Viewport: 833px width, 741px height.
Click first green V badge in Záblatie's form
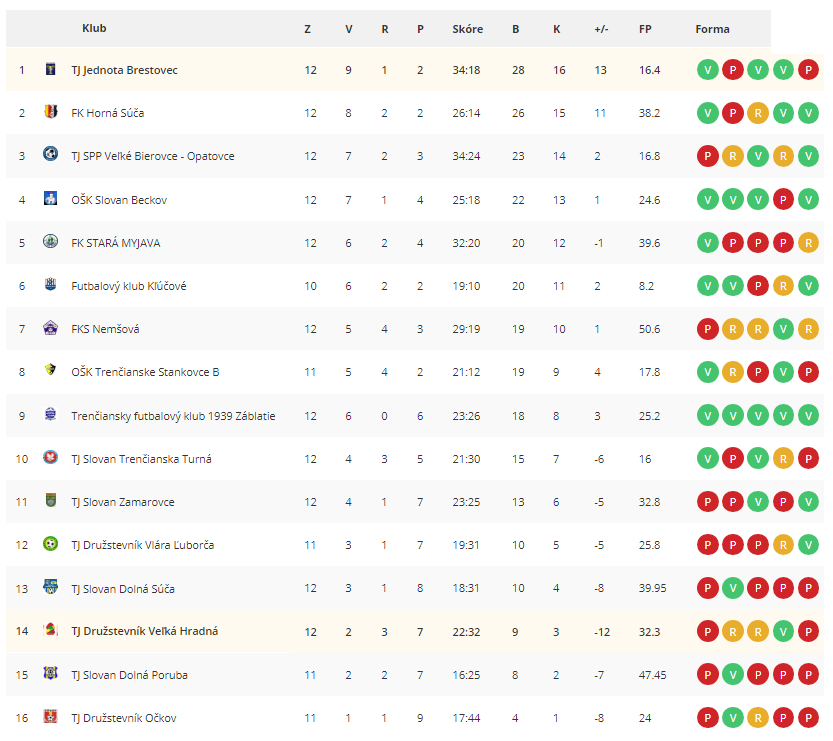(x=708, y=416)
